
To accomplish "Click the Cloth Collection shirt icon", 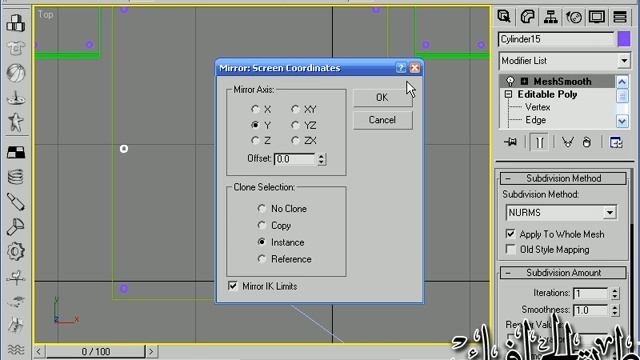I will click(16, 48).
